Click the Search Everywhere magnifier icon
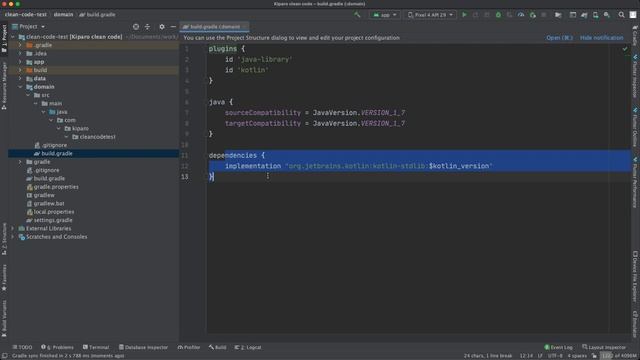 pos(621,15)
